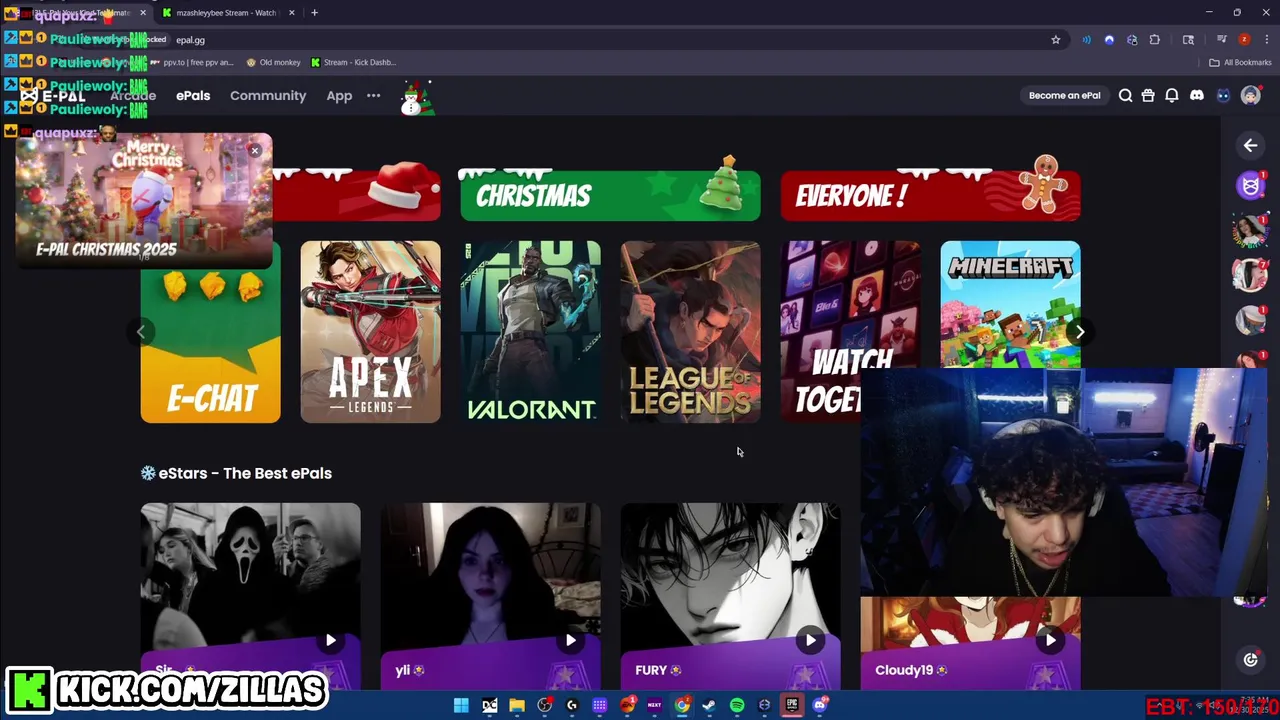The height and width of the screenshot is (720, 1280).
Task: Show next game categories with right arrow
Action: pyautogui.click(x=1080, y=331)
